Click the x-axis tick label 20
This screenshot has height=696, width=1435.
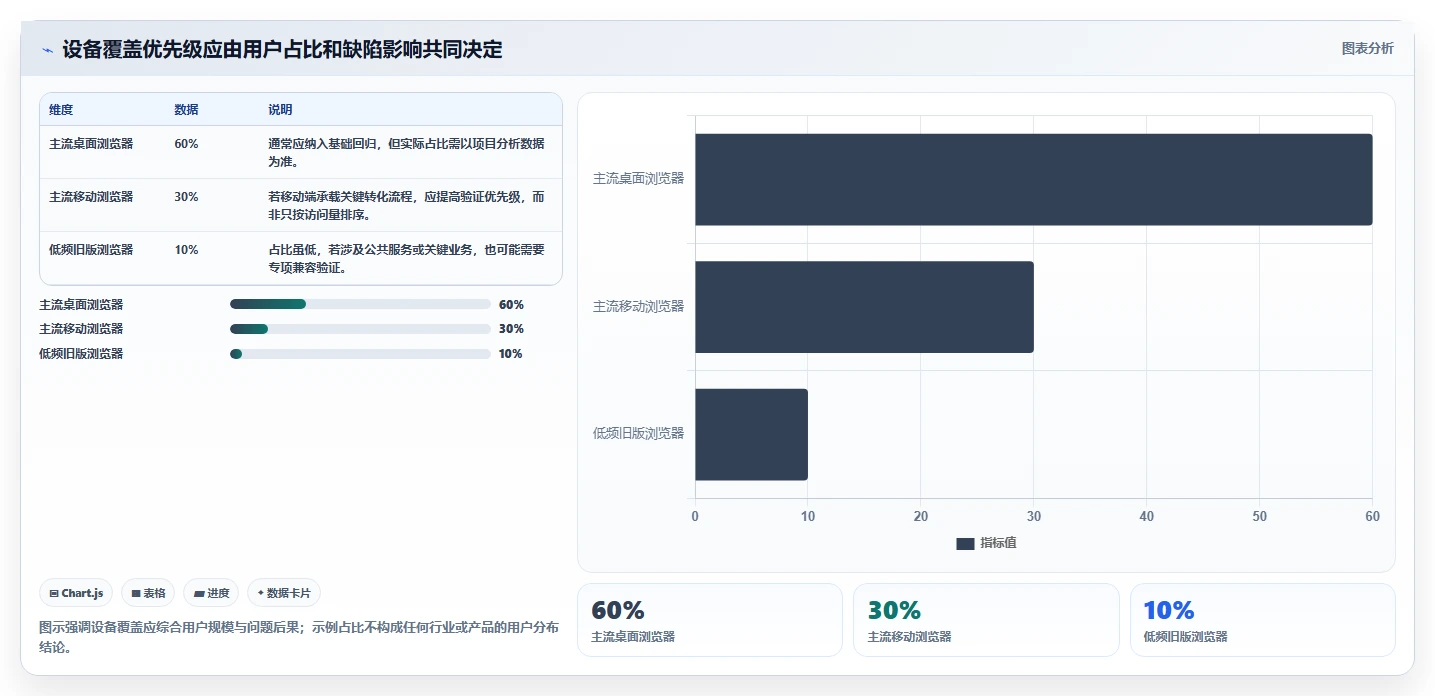(921, 517)
